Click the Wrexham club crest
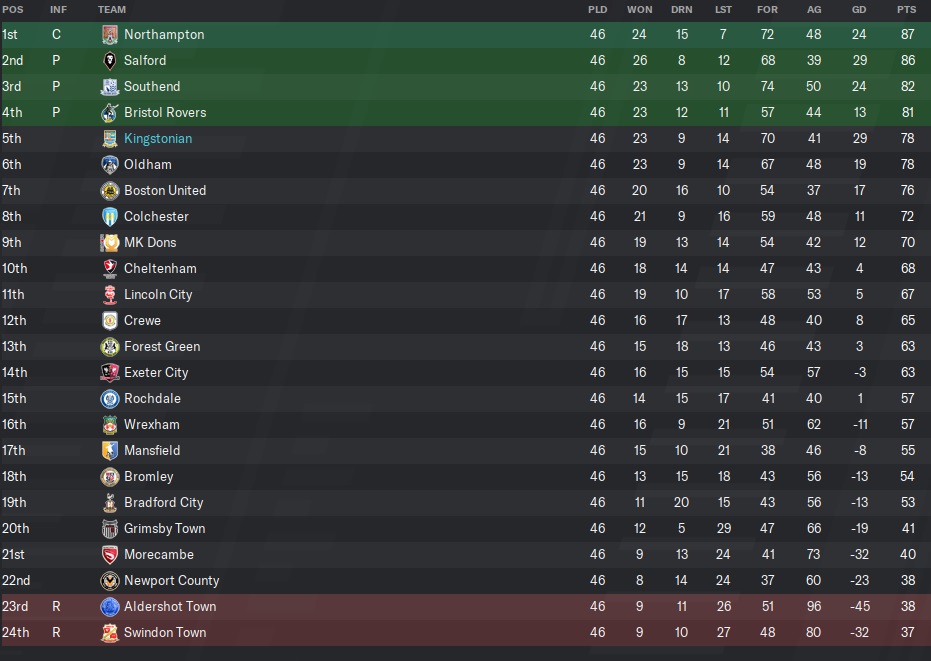Viewport: 931px width, 661px height. [110, 425]
